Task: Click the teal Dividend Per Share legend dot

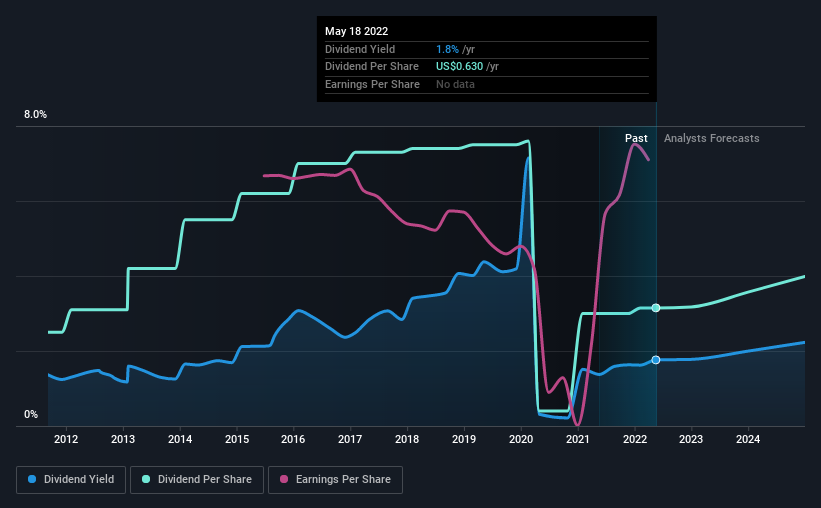Action: 146,479
